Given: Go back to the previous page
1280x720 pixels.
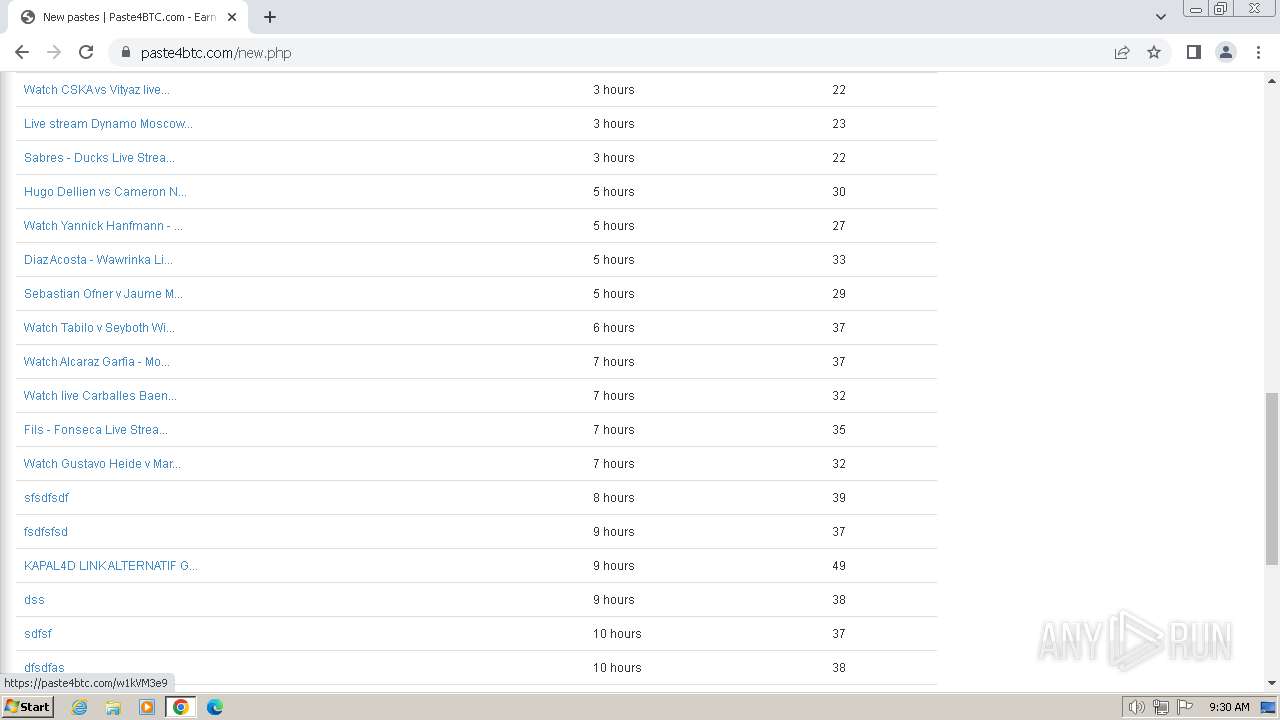Looking at the screenshot, I should tap(22, 52).
